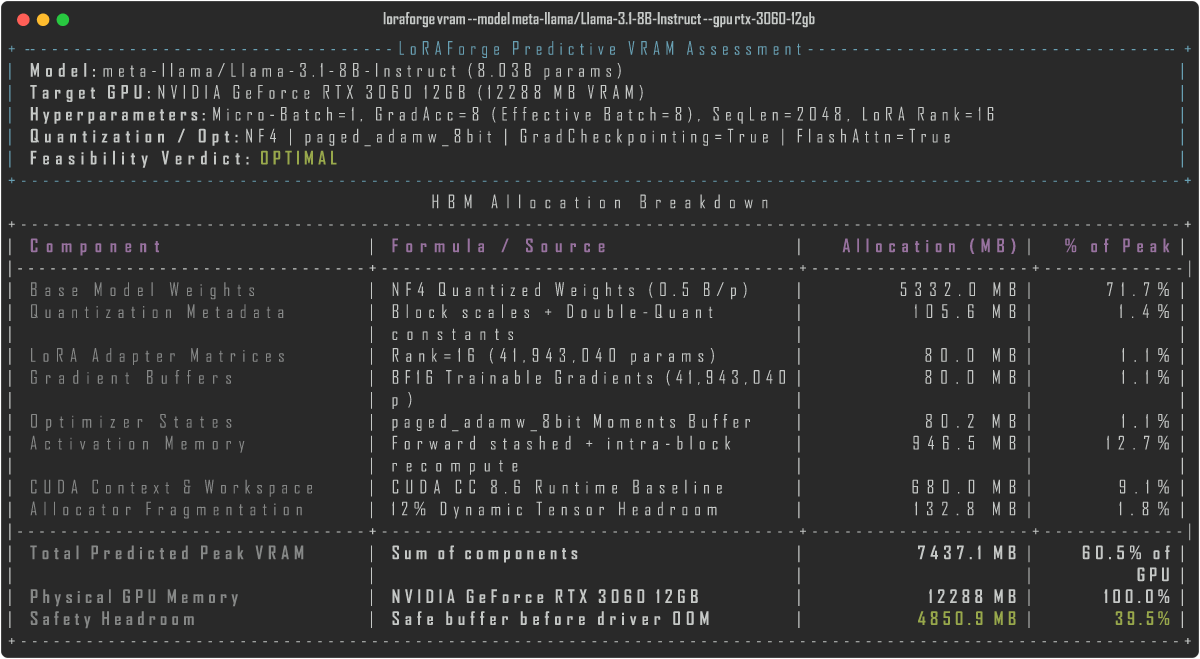
Task: Click the '12.7%' value
Action: tap(1139, 445)
